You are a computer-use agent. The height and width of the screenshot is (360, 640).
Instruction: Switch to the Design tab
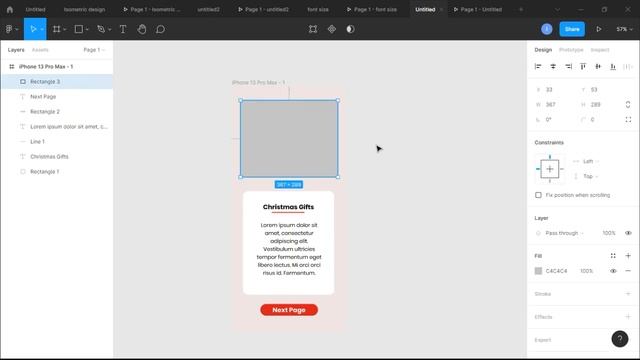click(x=543, y=50)
